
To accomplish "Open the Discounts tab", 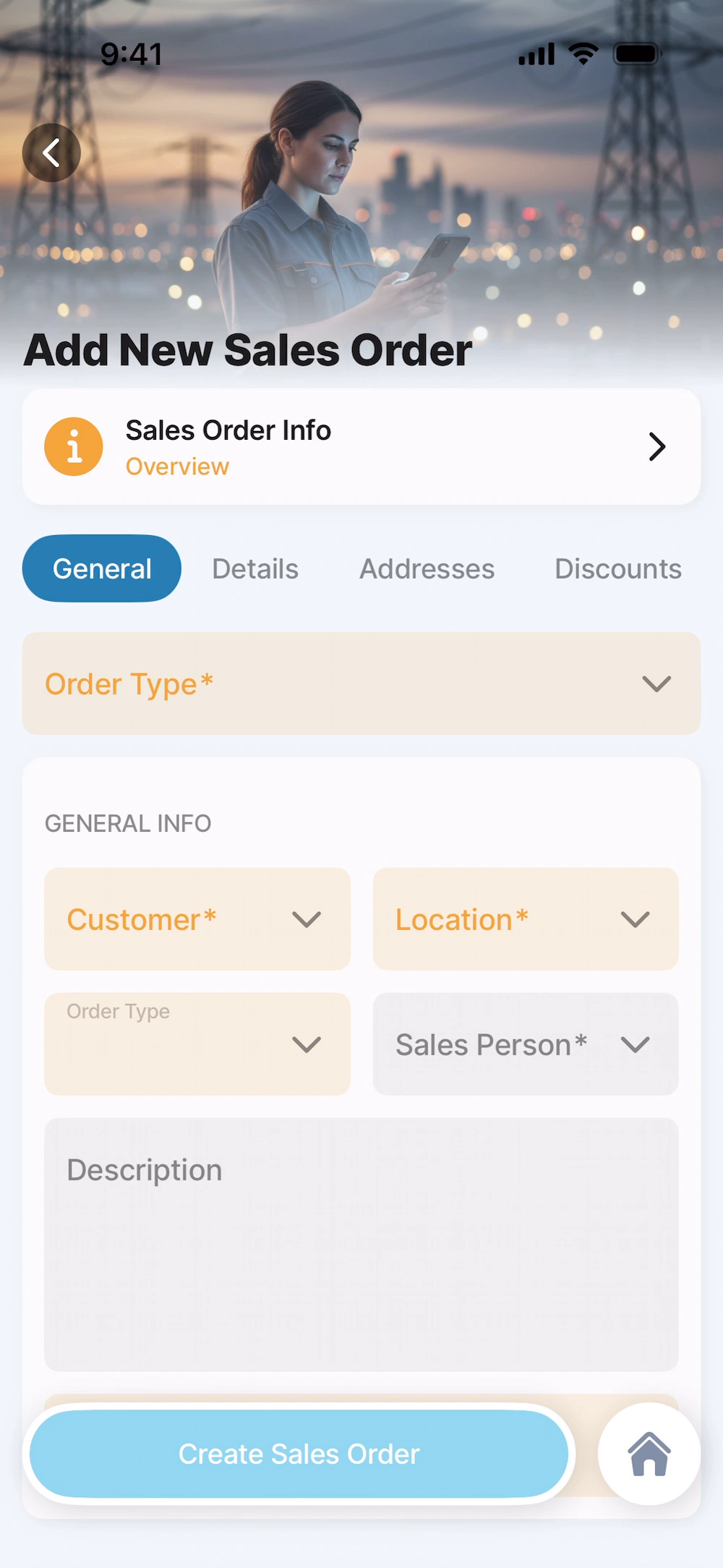I will (x=618, y=568).
